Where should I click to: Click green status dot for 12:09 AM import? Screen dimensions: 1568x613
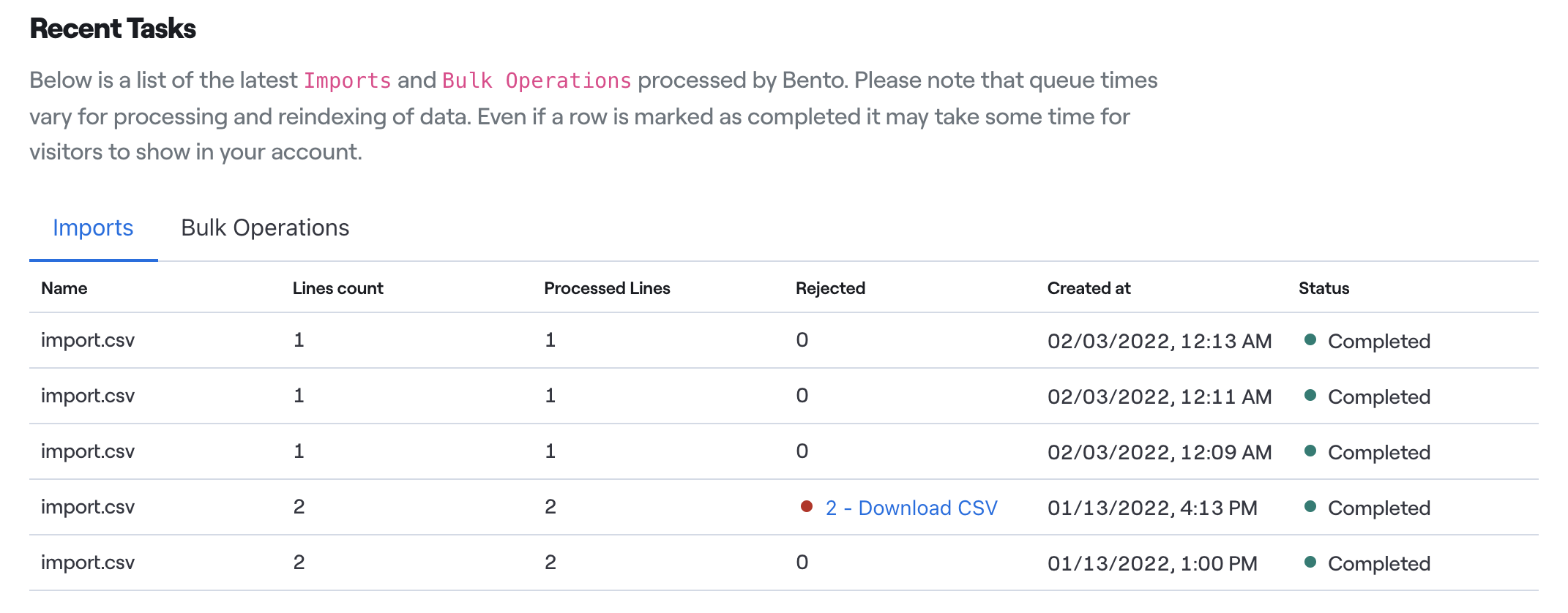(x=1311, y=451)
